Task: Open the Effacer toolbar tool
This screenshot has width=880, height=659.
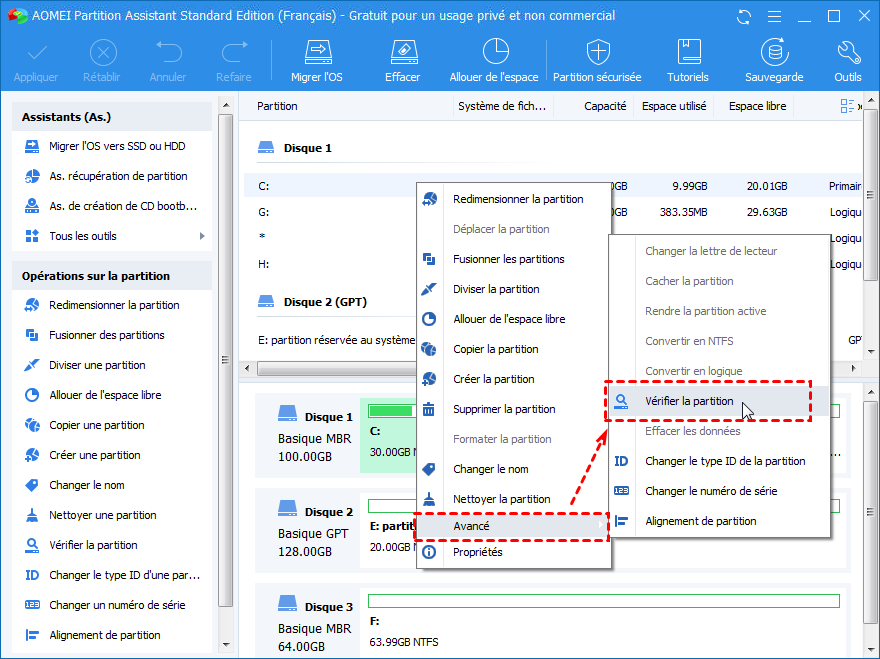Action: [x=403, y=61]
